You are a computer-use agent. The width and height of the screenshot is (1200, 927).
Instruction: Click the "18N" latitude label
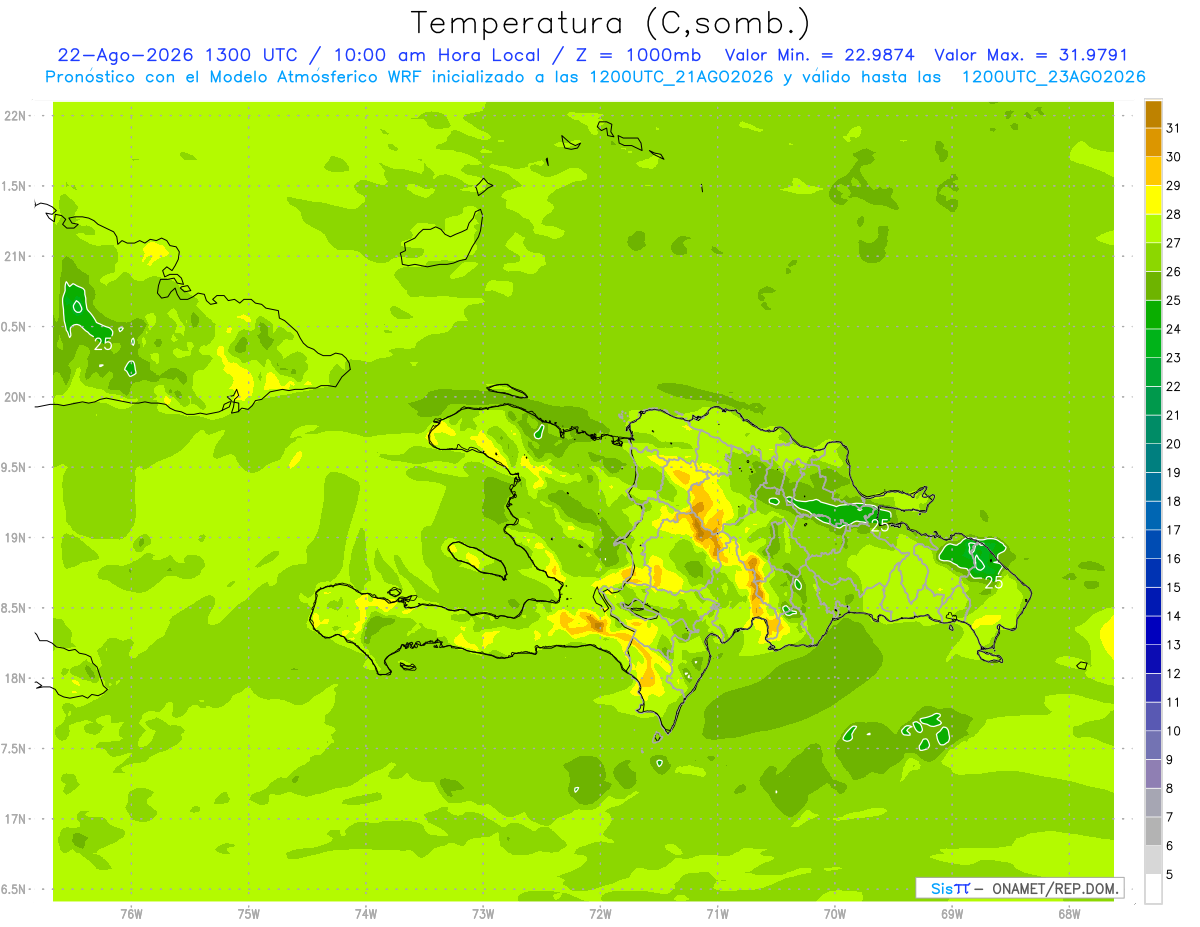click(x=15, y=678)
